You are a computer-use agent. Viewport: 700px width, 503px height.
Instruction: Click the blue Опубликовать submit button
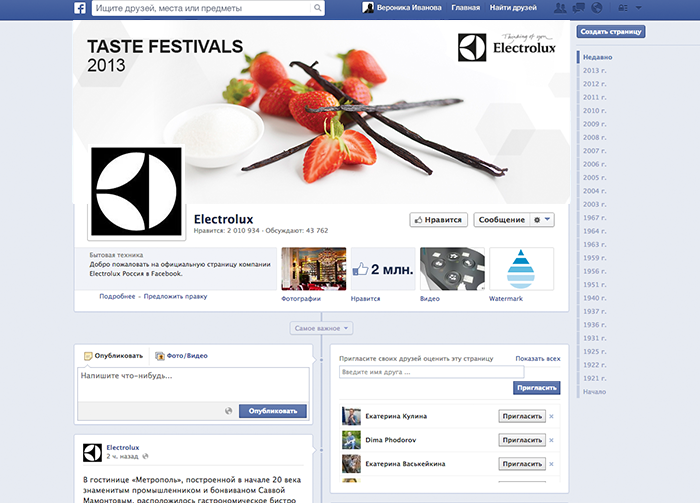[x=273, y=411]
